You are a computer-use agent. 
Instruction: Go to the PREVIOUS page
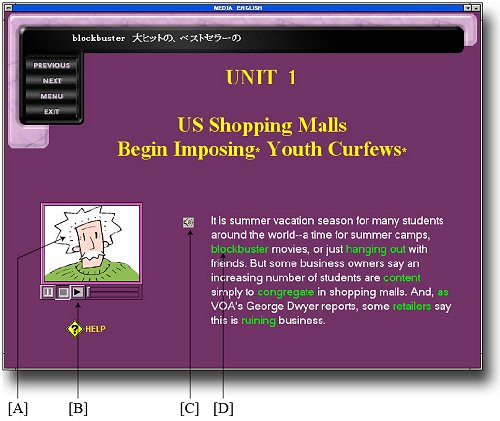pyautogui.click(x=52, y=65)
